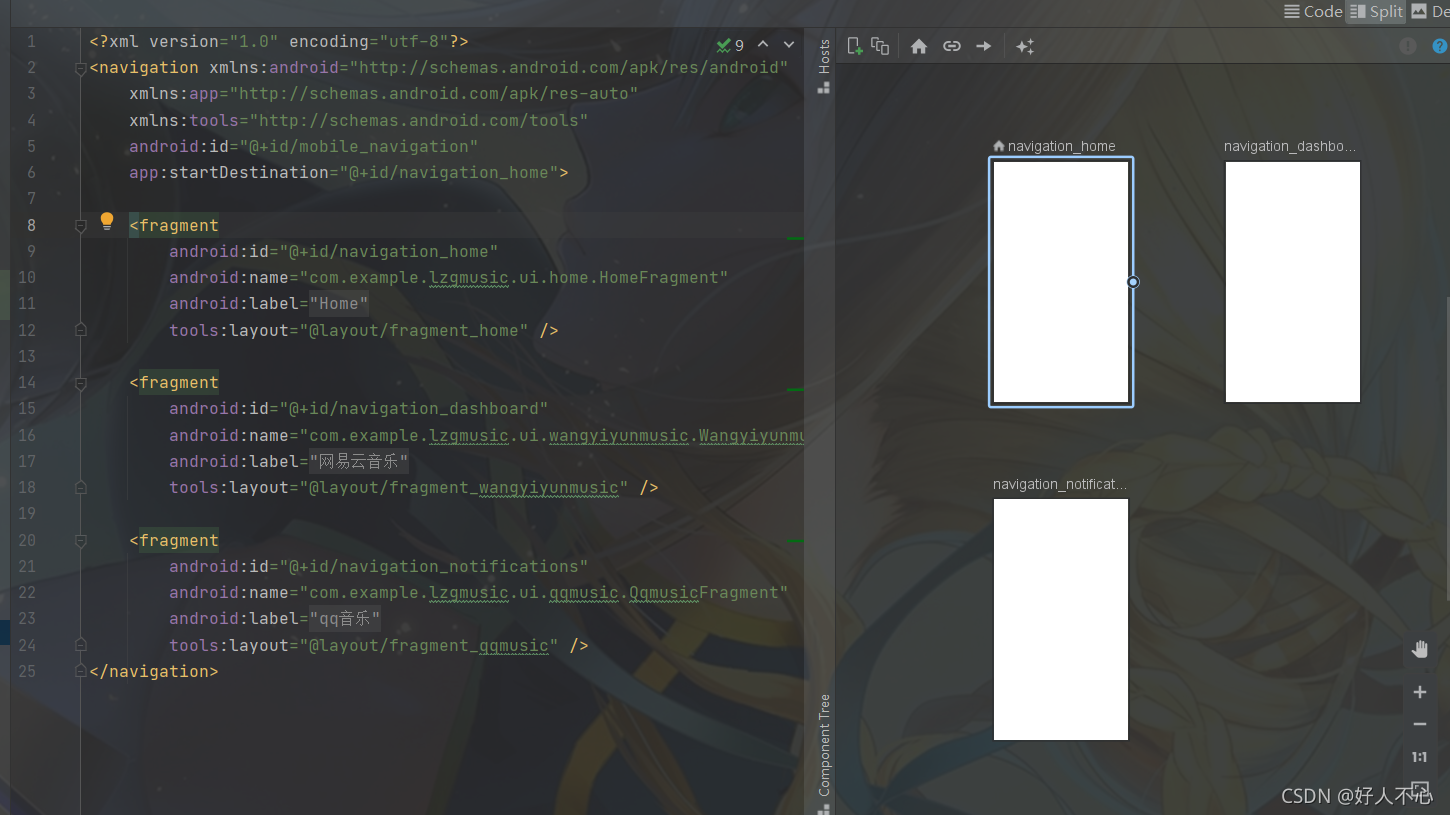The image size is (1450, 815).
Task: Jump to next warning with the down chevron
Action: click(x=788, y=44)
